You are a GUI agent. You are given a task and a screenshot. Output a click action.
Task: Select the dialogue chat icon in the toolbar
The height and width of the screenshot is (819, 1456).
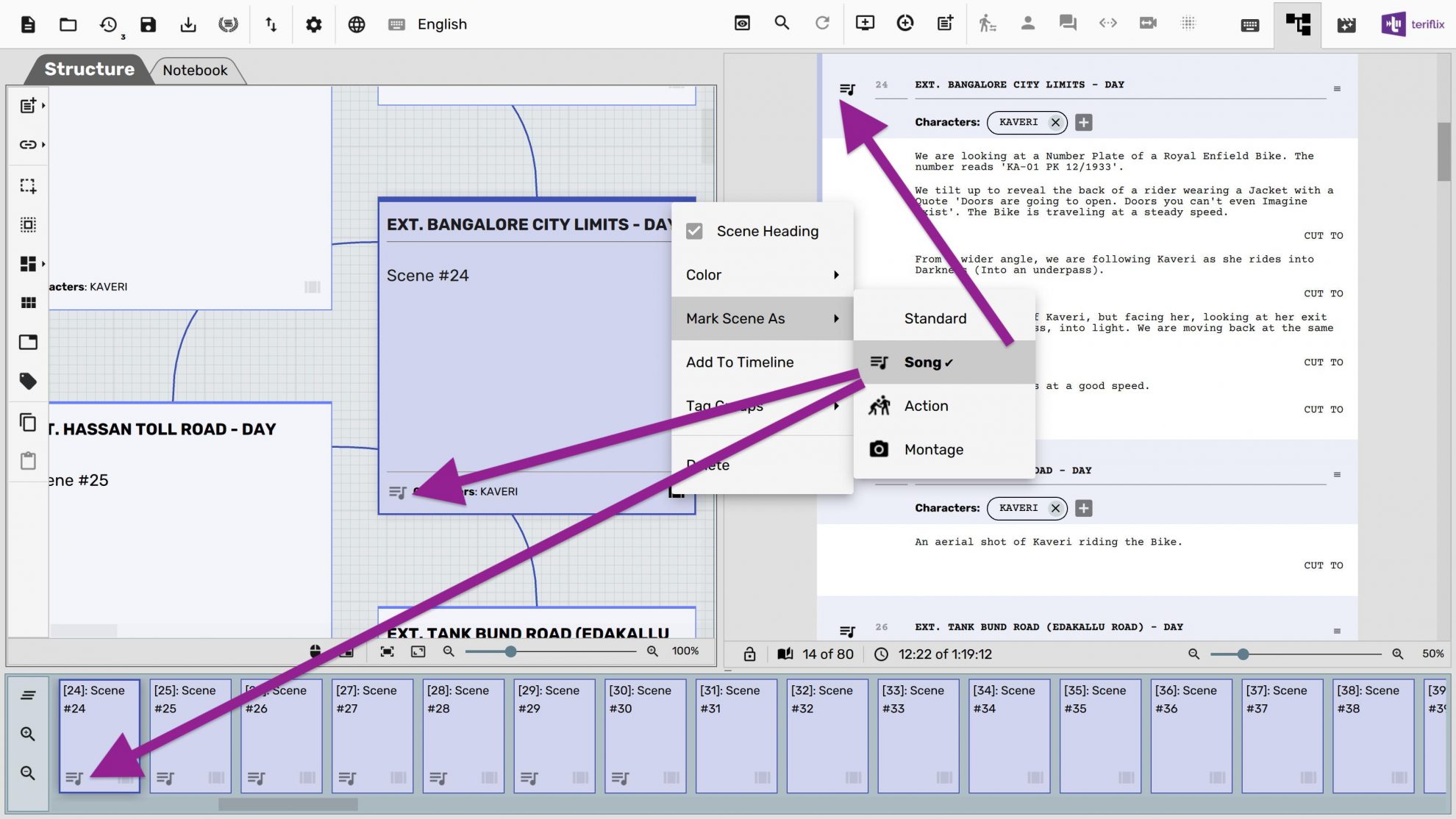click(1067, 24)
